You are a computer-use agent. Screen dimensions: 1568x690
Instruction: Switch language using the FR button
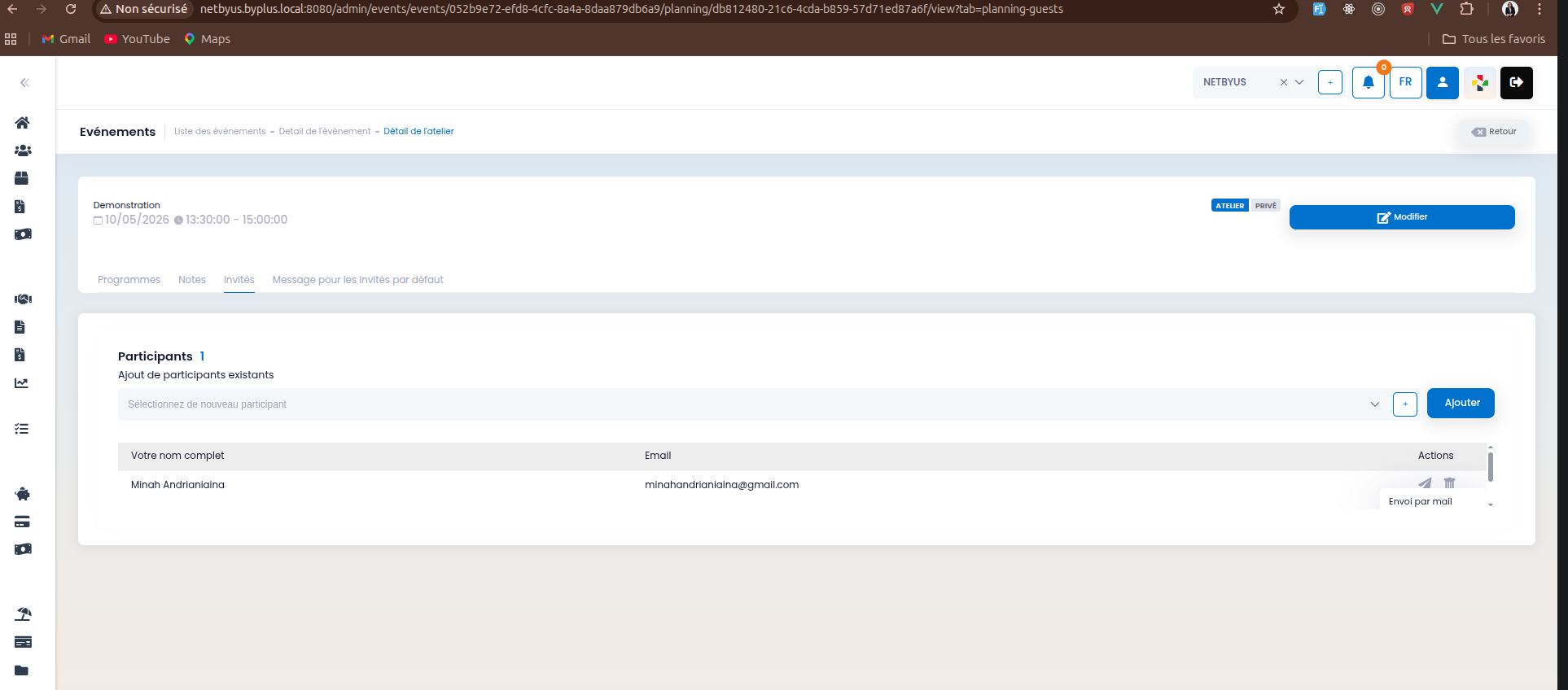[1405, 82]
